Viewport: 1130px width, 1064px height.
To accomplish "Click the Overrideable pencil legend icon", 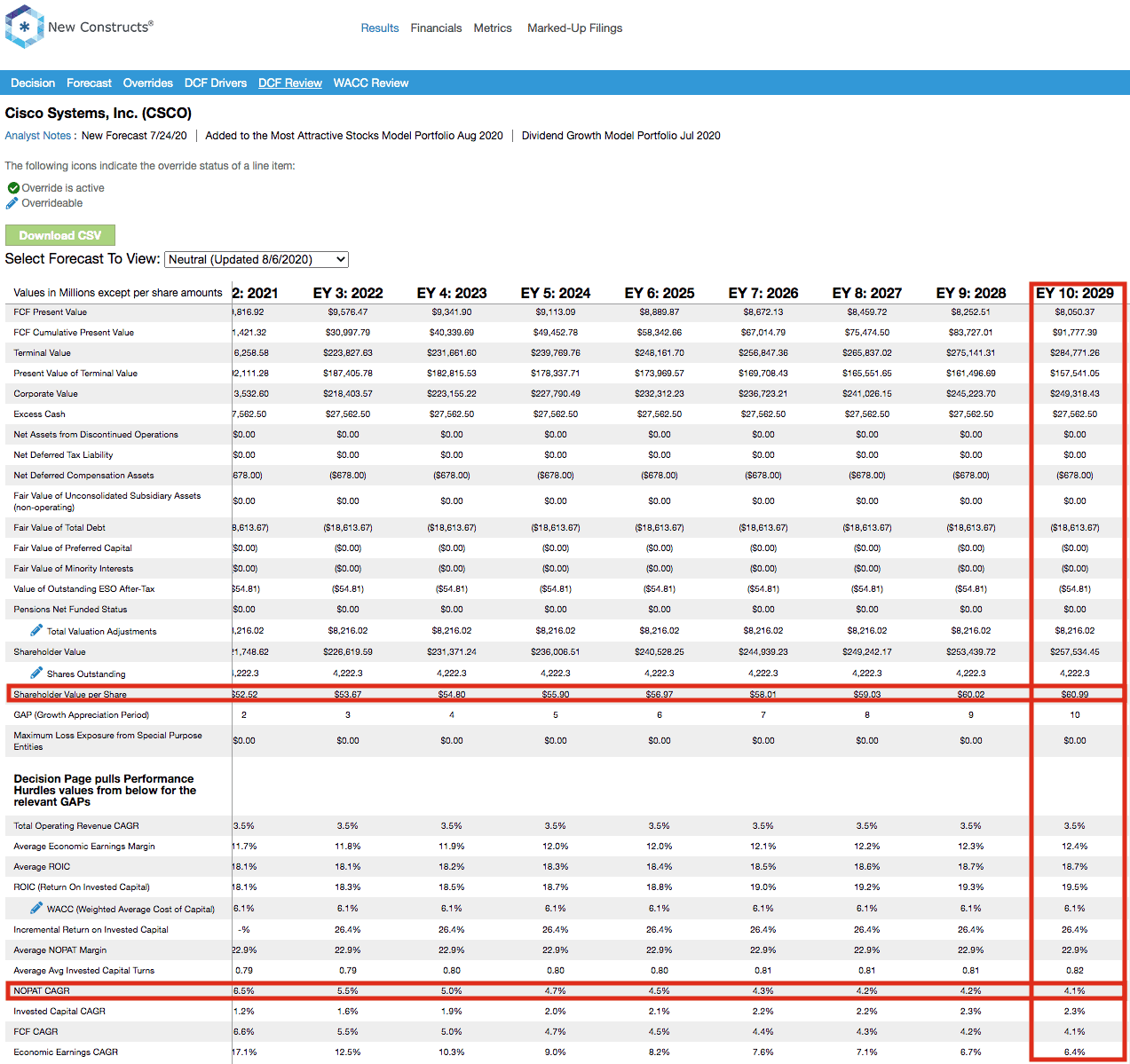I will [x=12, y=203].
